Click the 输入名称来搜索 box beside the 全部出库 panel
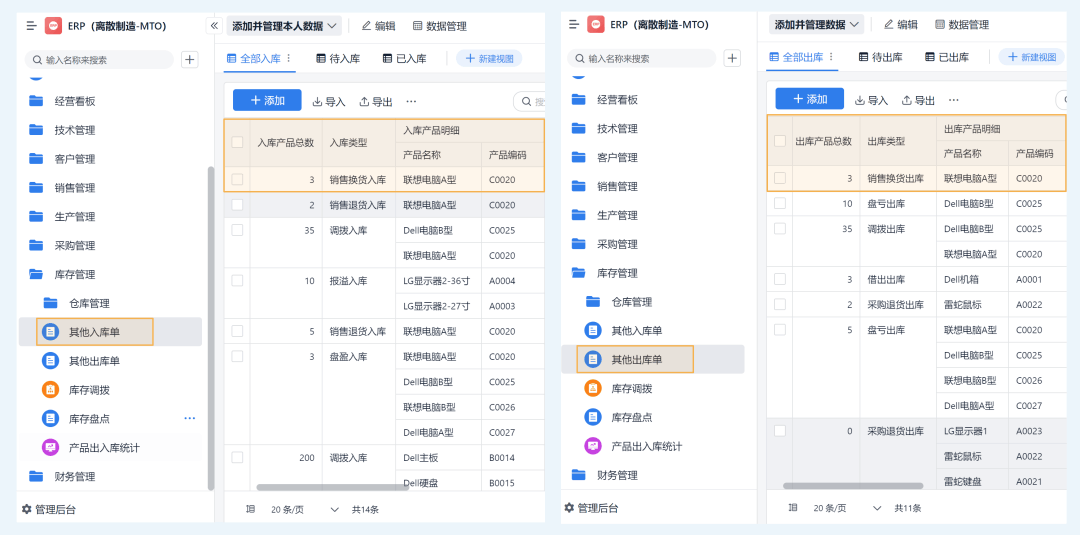This screenshot has width=1080, height=535. pos(650,59)
